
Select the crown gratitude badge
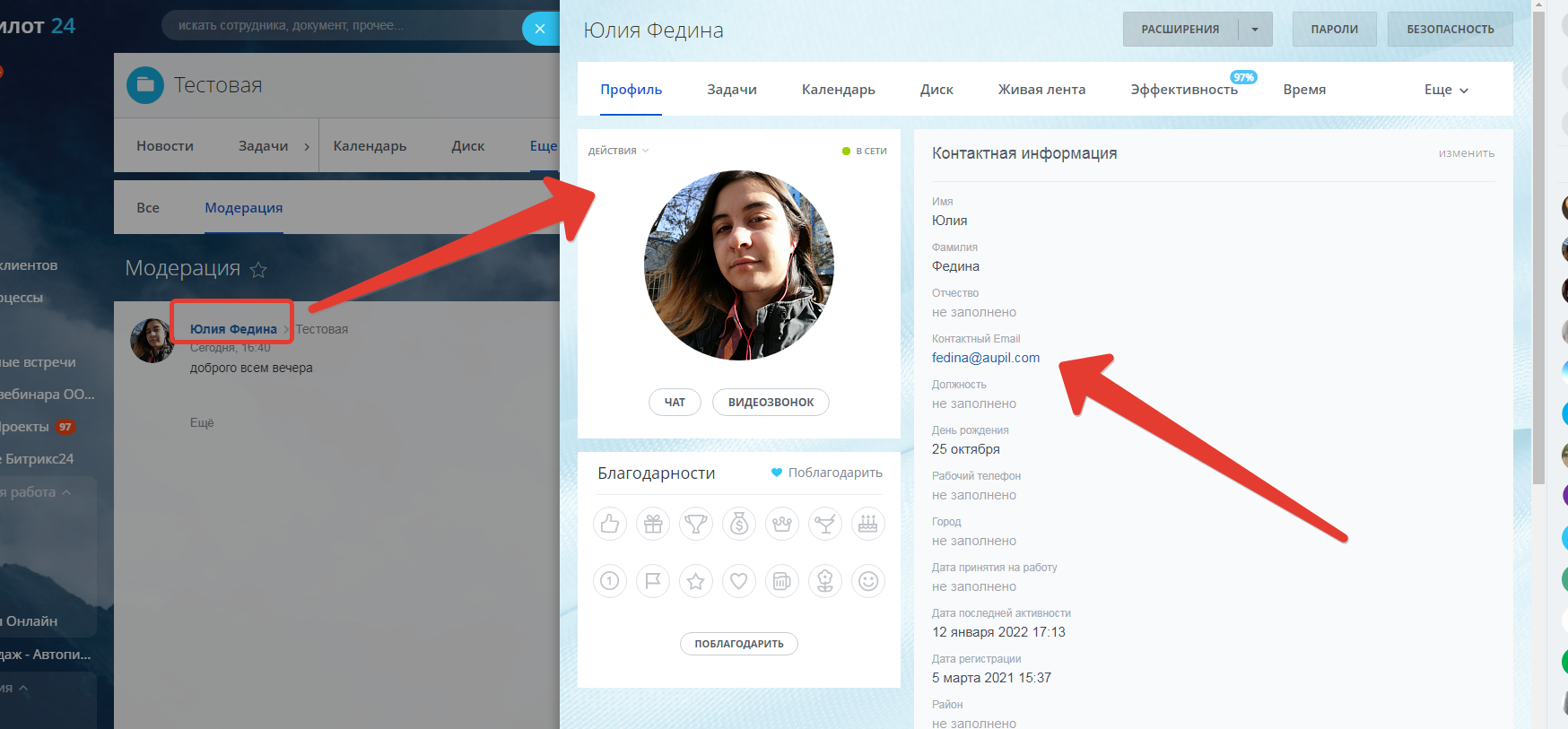(782, 524)
